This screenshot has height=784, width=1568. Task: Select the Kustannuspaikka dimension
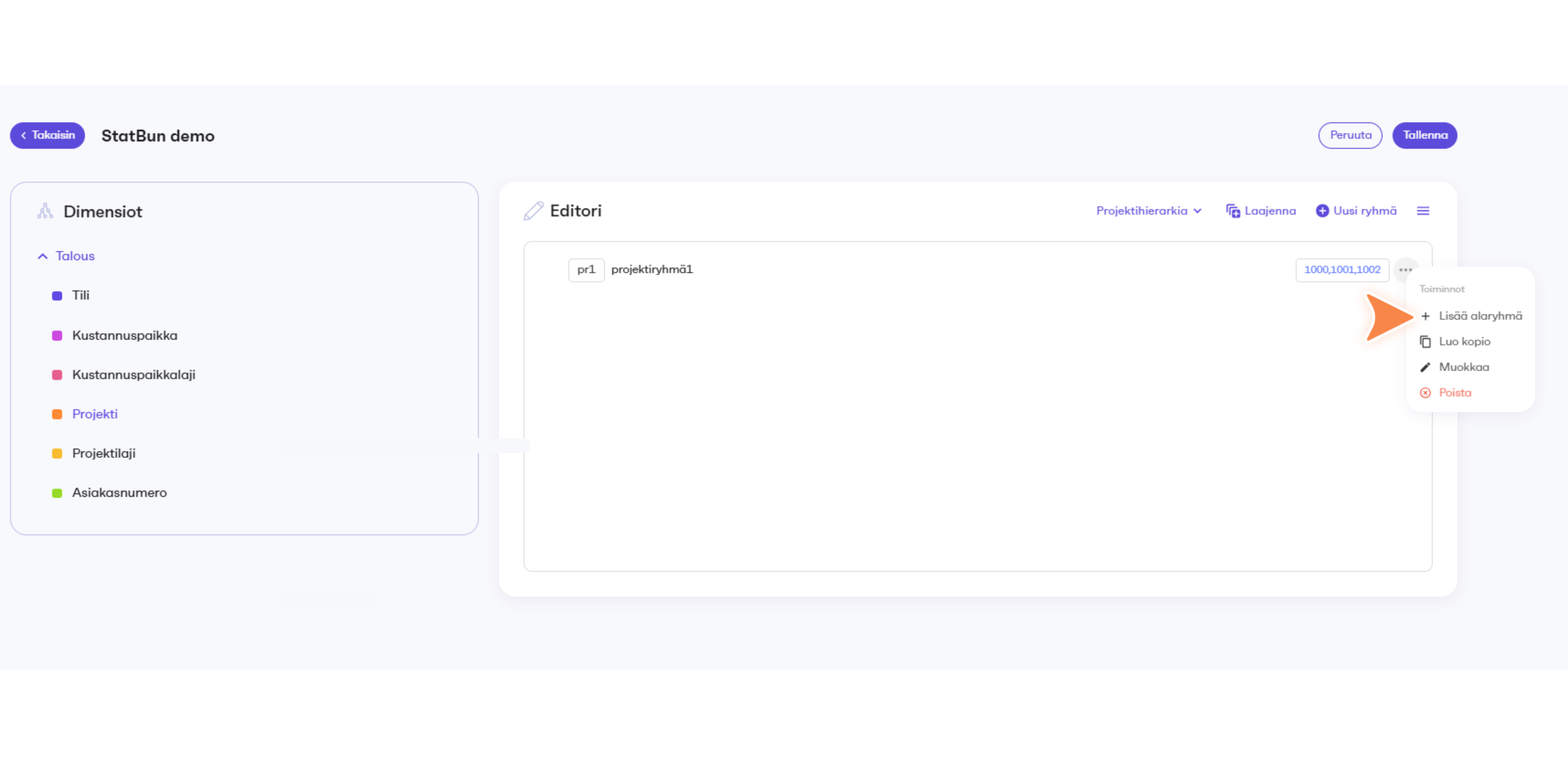[125, 335]
